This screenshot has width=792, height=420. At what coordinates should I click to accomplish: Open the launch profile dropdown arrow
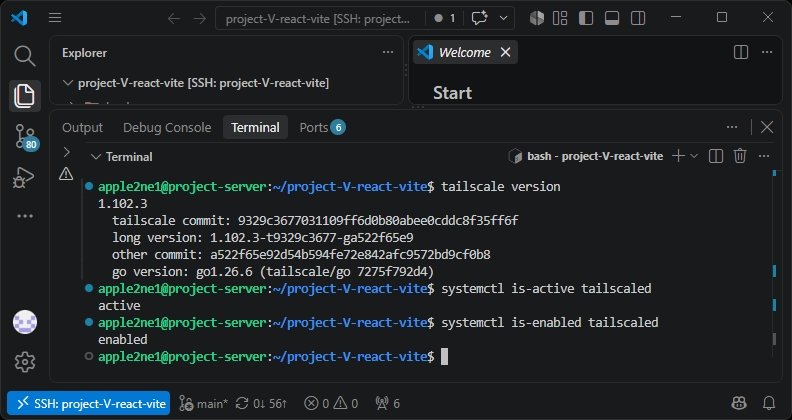694,156
